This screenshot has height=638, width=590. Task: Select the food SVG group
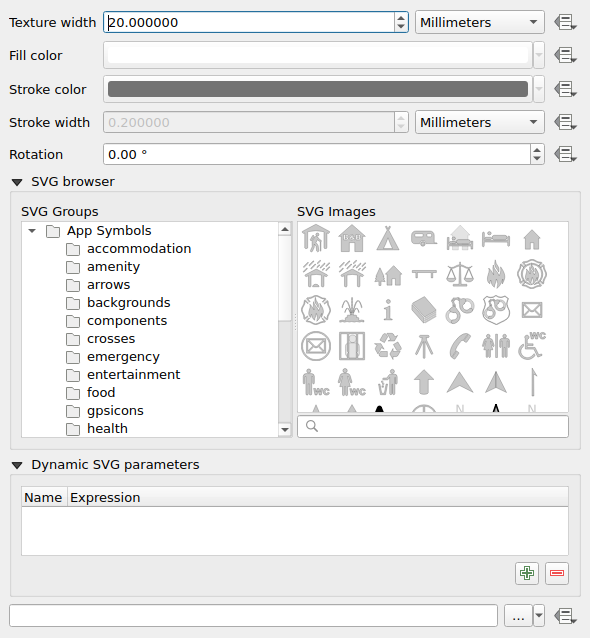coord(101,392)
